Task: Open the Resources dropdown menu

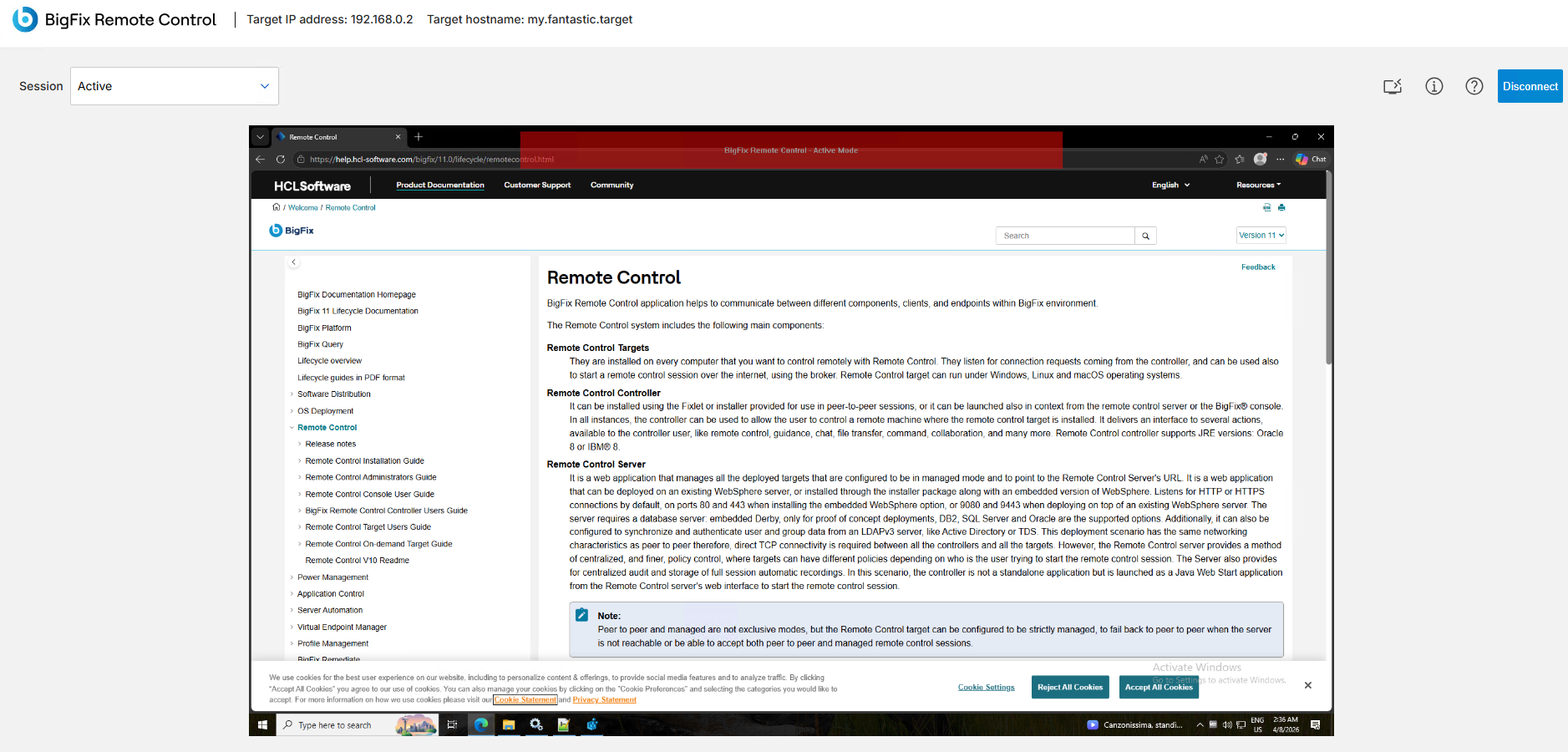Action: [1259, 185]
